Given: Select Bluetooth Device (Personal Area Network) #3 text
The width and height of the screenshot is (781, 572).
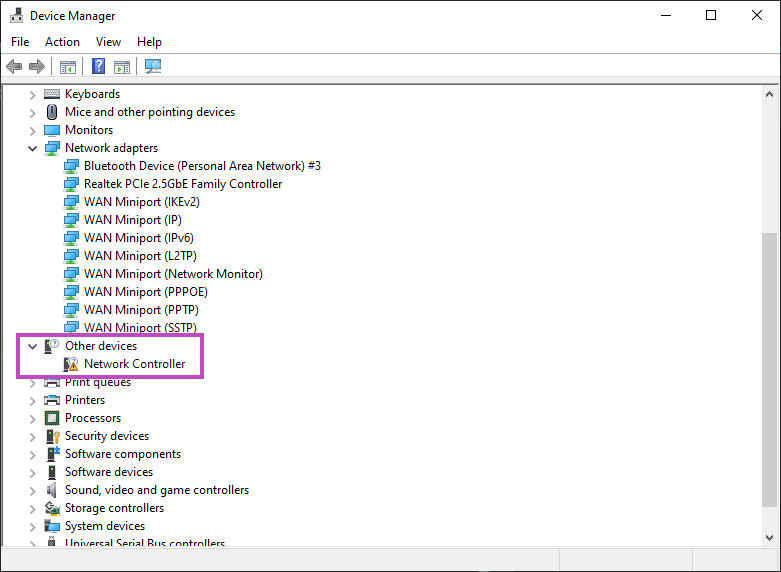Looking at the screenshot, I should 202,166.
